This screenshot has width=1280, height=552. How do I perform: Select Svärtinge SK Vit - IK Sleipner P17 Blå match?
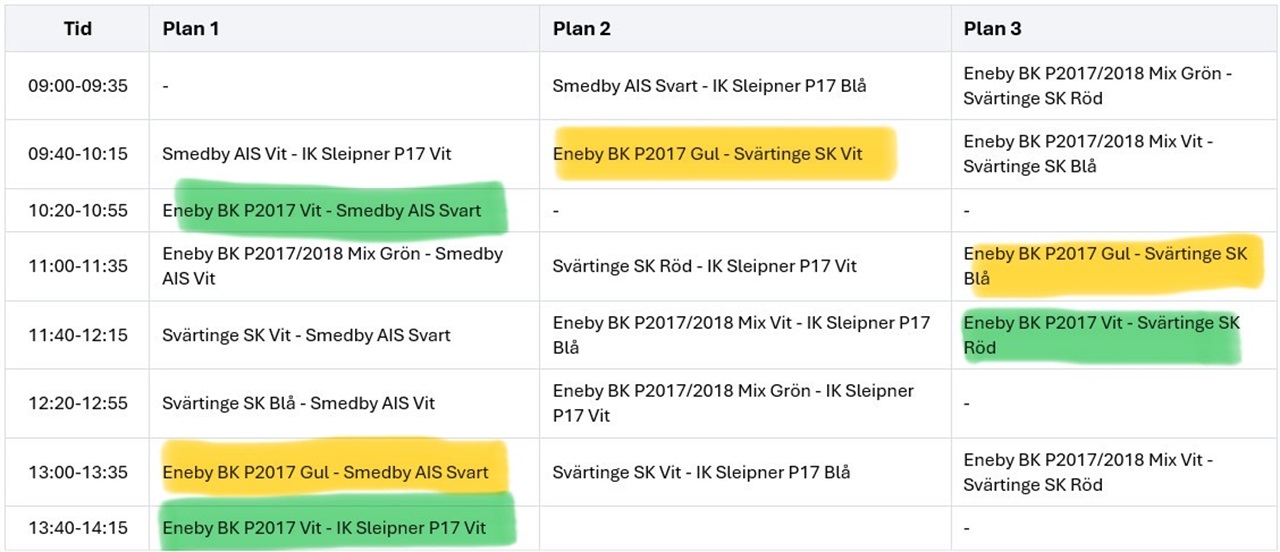coord(702,472)
